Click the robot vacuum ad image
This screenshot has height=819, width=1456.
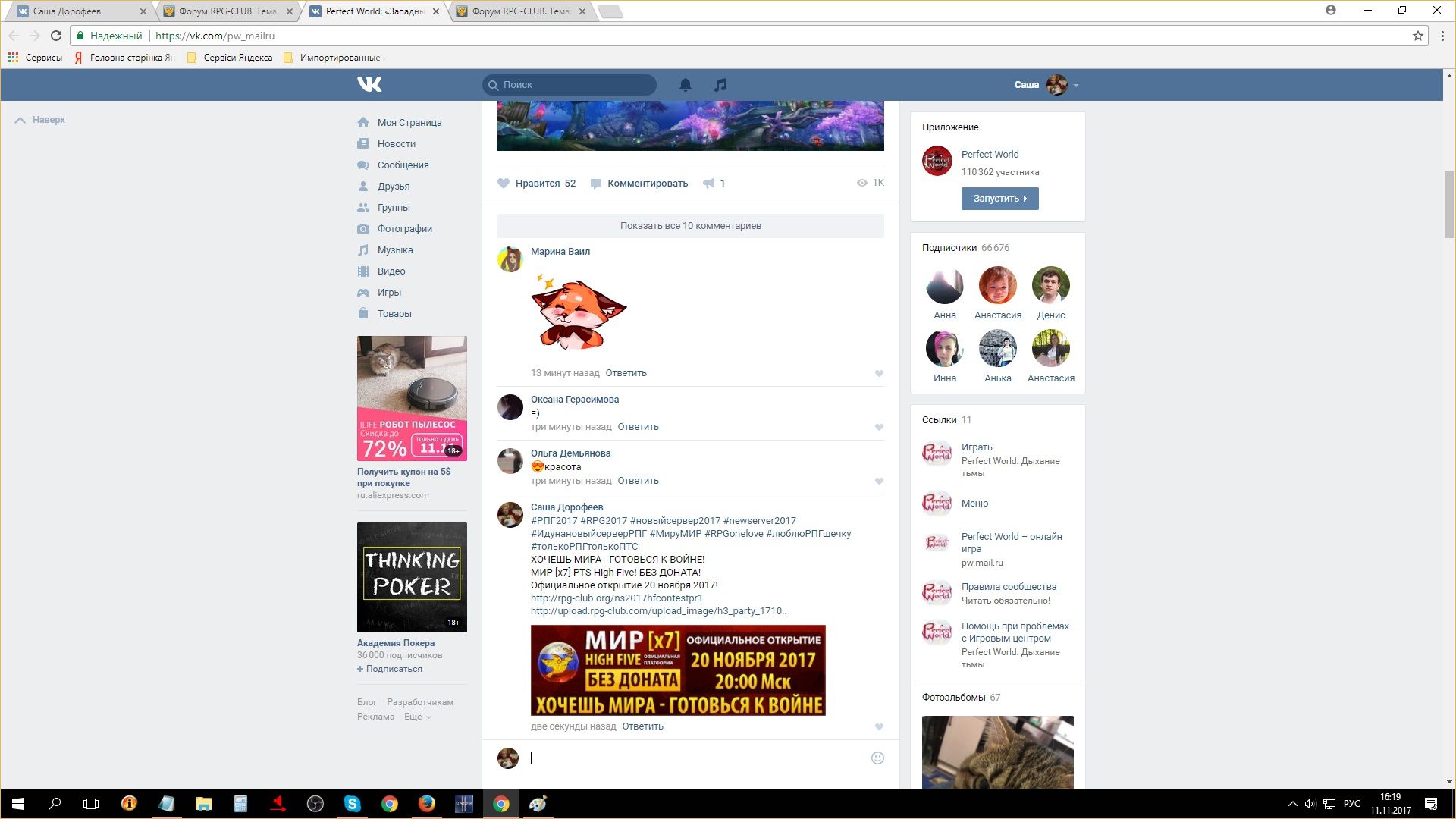(412, 398)
